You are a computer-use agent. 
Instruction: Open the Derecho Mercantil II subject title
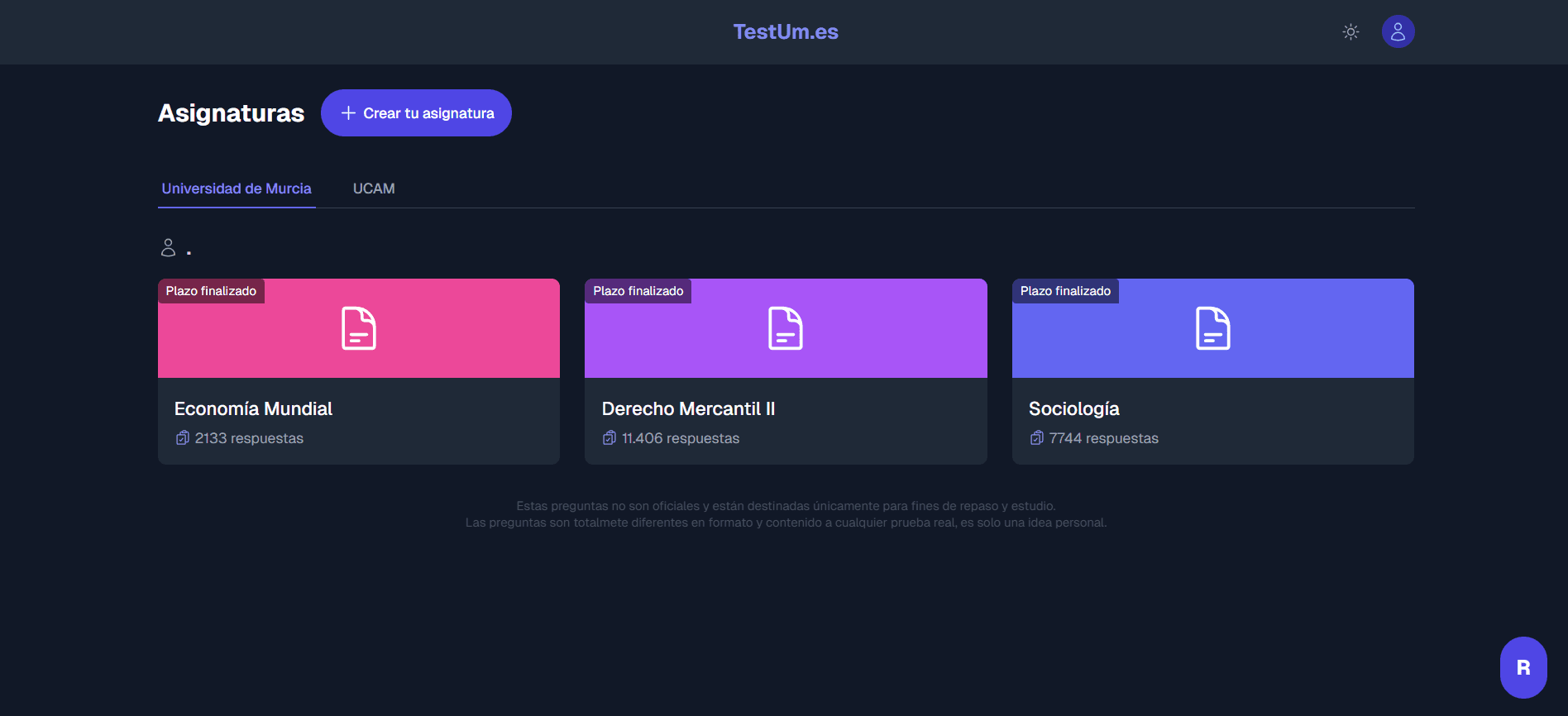tap(688, 408)
